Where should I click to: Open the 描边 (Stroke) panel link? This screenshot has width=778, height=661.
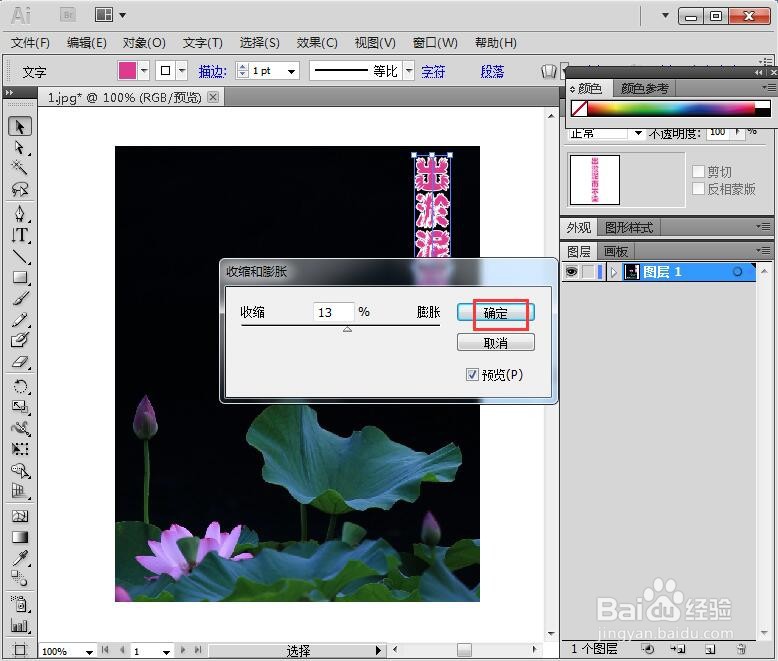212,71
